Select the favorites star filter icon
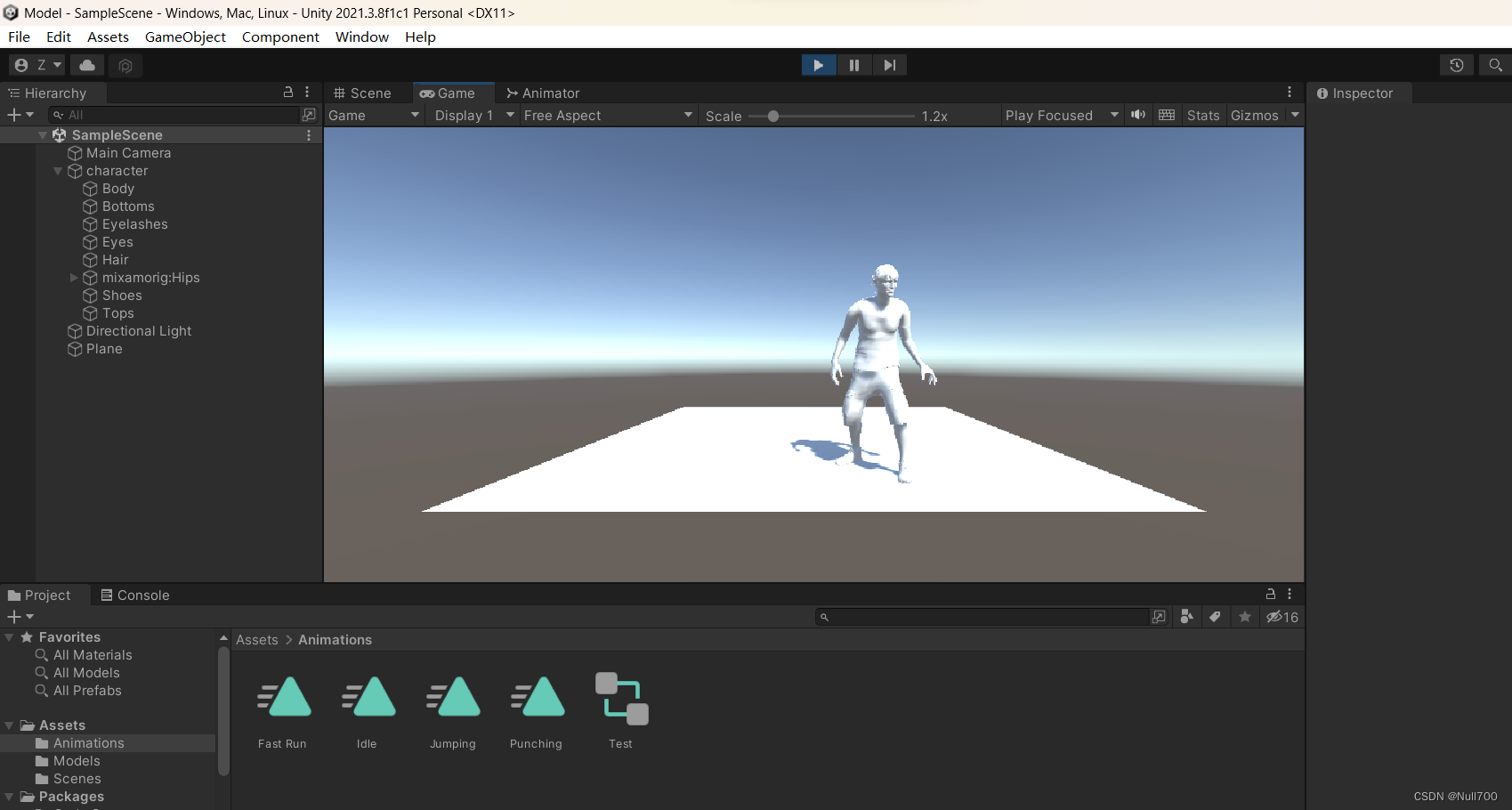1512x810 pixels. tap(1244, 616)
